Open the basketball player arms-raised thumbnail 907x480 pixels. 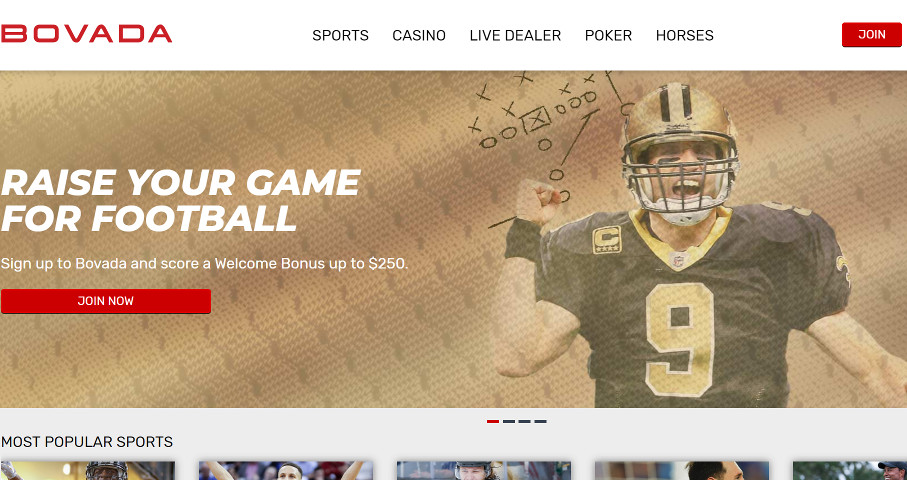click(x=286, y=471)
